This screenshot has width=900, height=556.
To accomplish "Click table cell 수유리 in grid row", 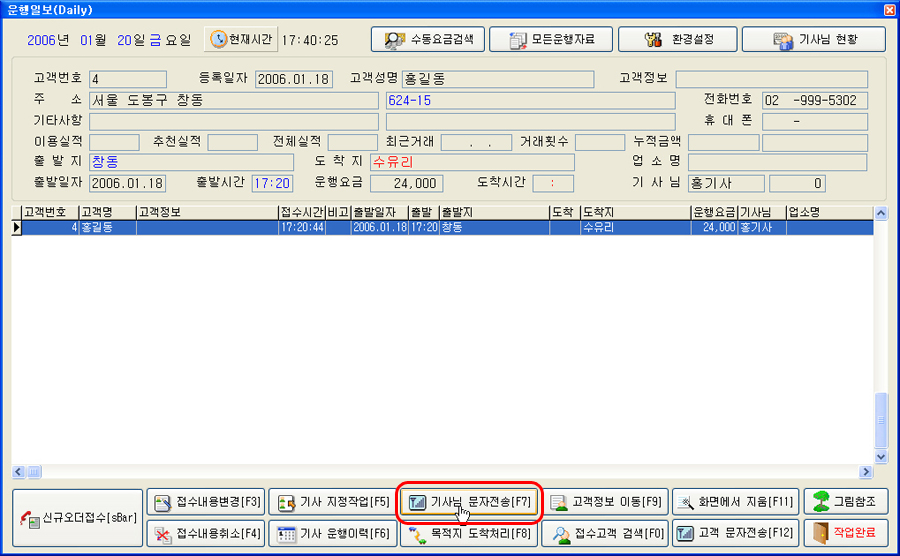I will click(635, 228).
